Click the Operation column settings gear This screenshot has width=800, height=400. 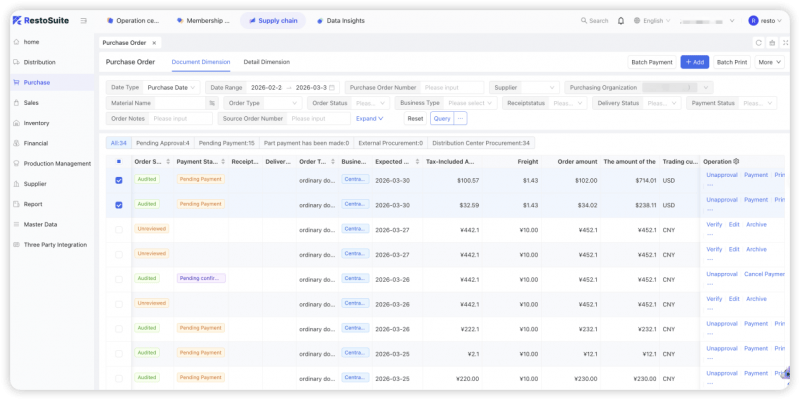tap(737, 161)
